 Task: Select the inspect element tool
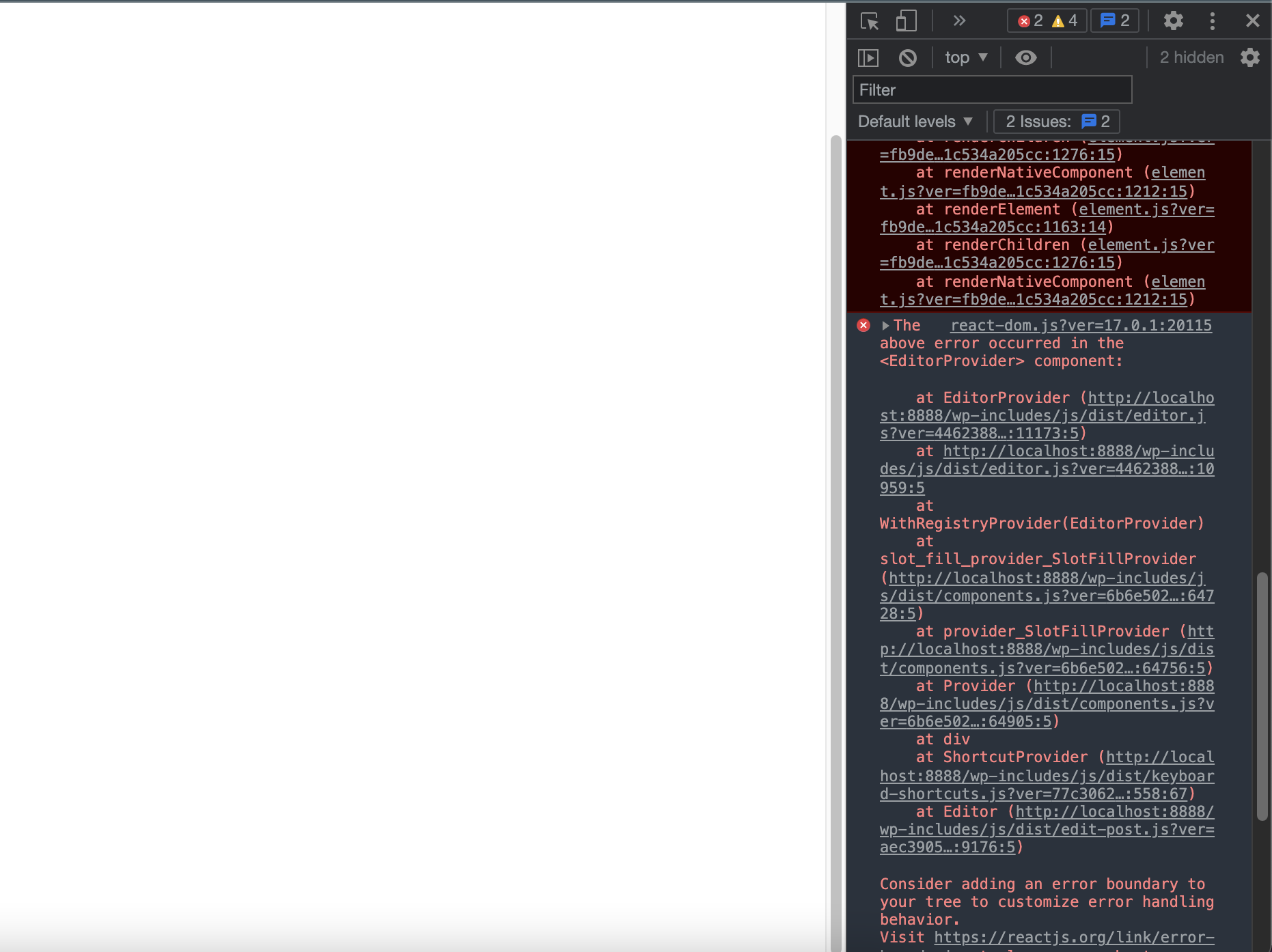click(x=869, y=20)
